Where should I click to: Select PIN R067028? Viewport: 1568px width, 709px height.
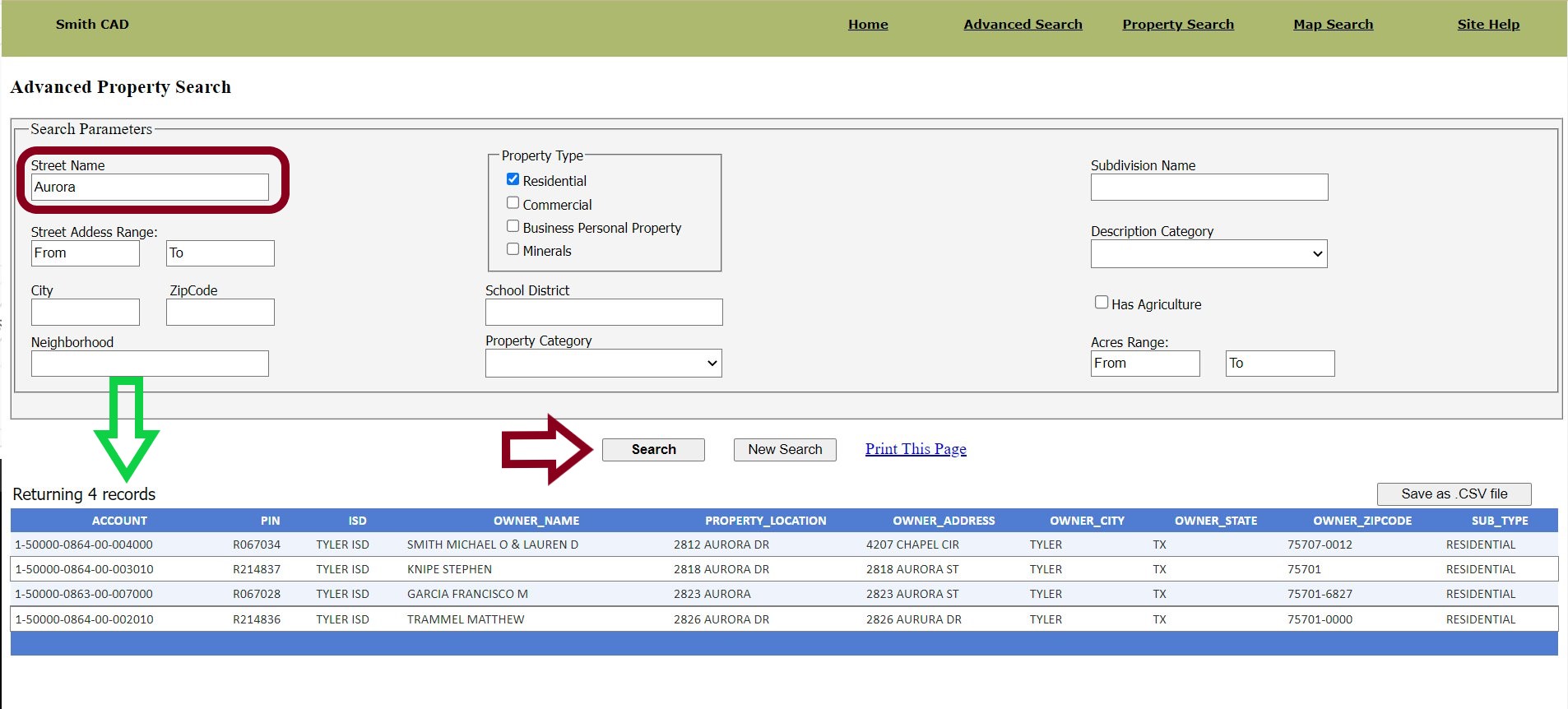pos(257,594)
